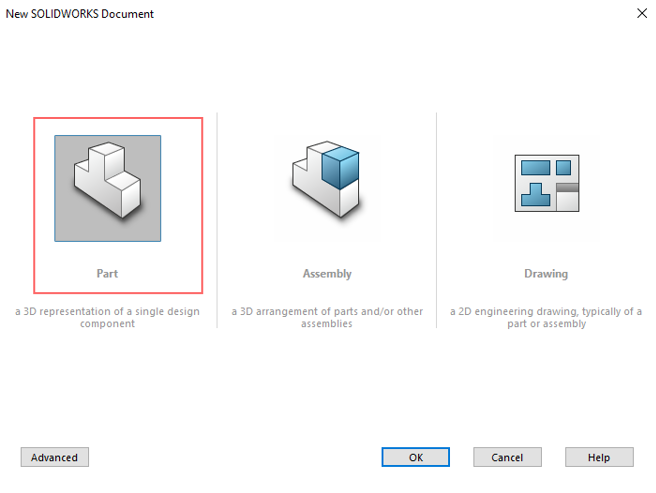Click the Assembly label text
This screenshot has width=656, height=493.
(327, 274)
